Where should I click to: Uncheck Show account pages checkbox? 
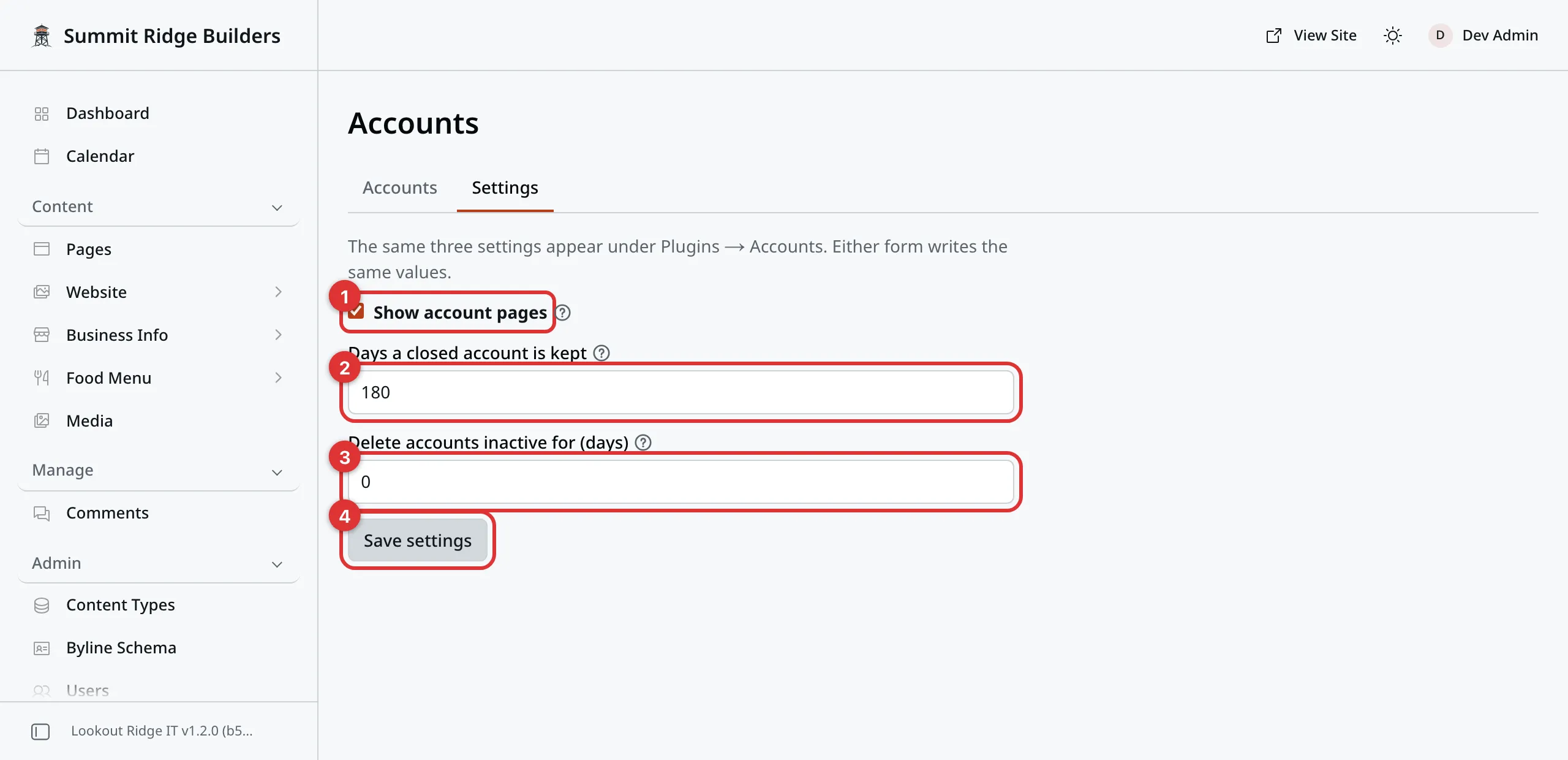pyautogui.click(x=356, y=312)
